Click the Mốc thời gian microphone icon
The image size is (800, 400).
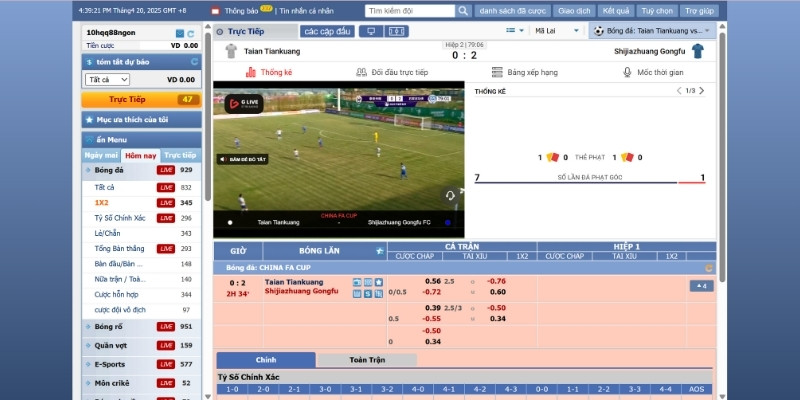(627, 72)
